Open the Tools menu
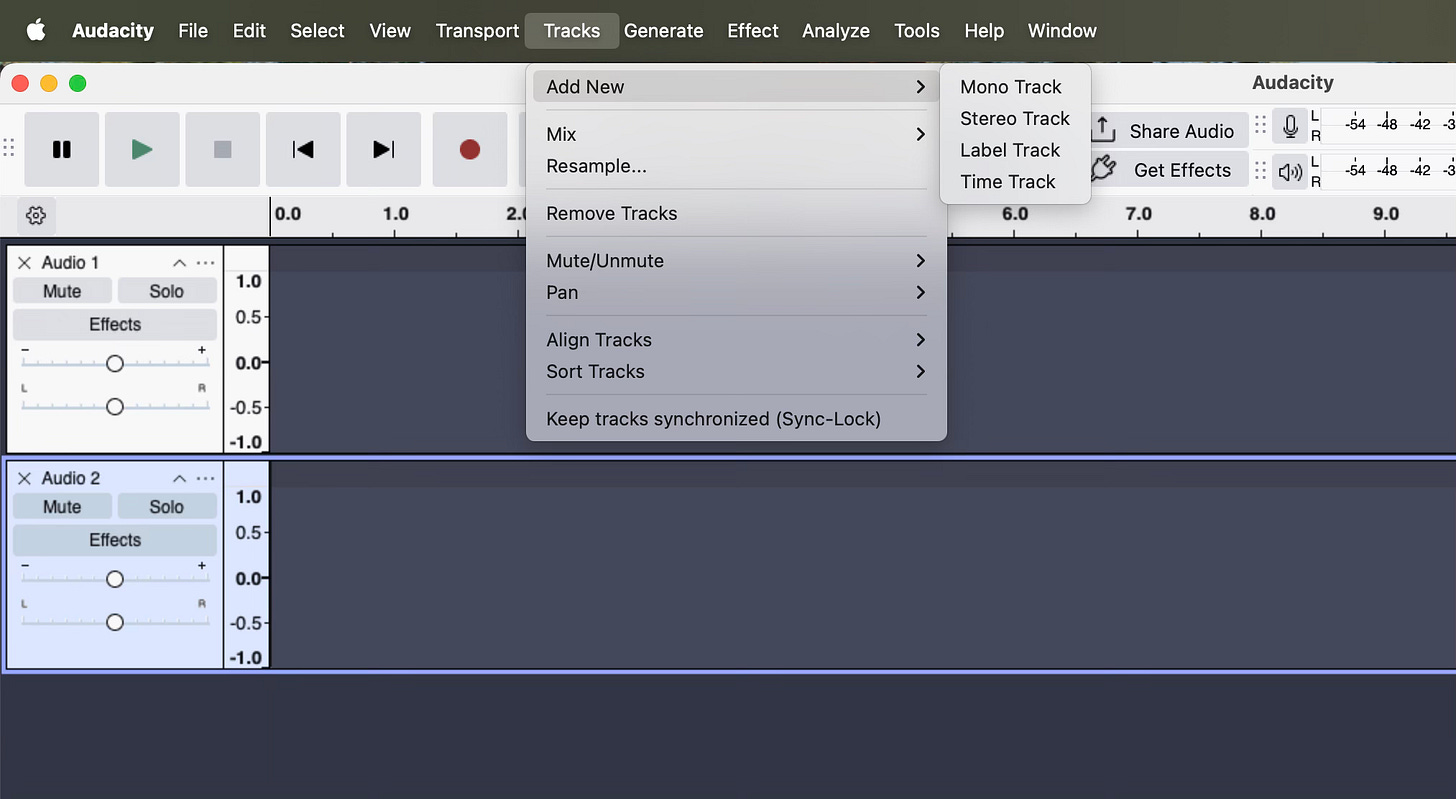Viewport: 1456px width, 799px height. pos(917,31)
